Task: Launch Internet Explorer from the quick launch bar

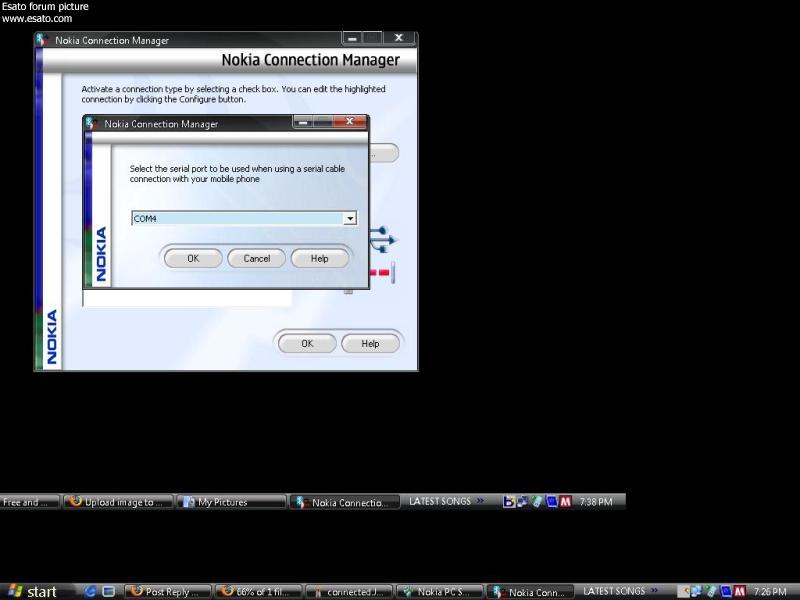Action: 91,592
